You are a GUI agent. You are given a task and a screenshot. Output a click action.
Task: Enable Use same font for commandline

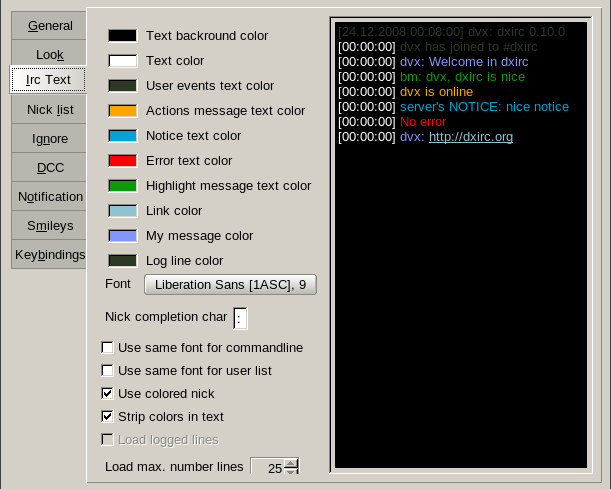107,348
